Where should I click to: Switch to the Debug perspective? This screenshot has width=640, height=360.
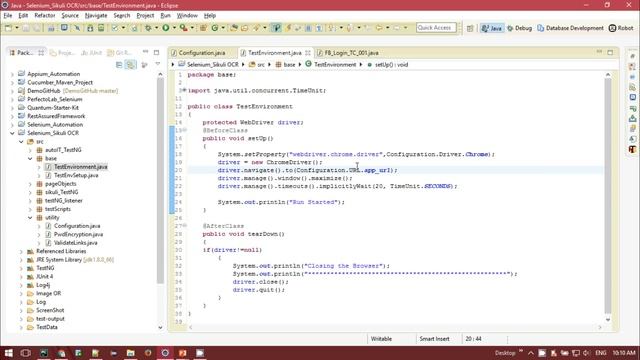pos(519,28)
